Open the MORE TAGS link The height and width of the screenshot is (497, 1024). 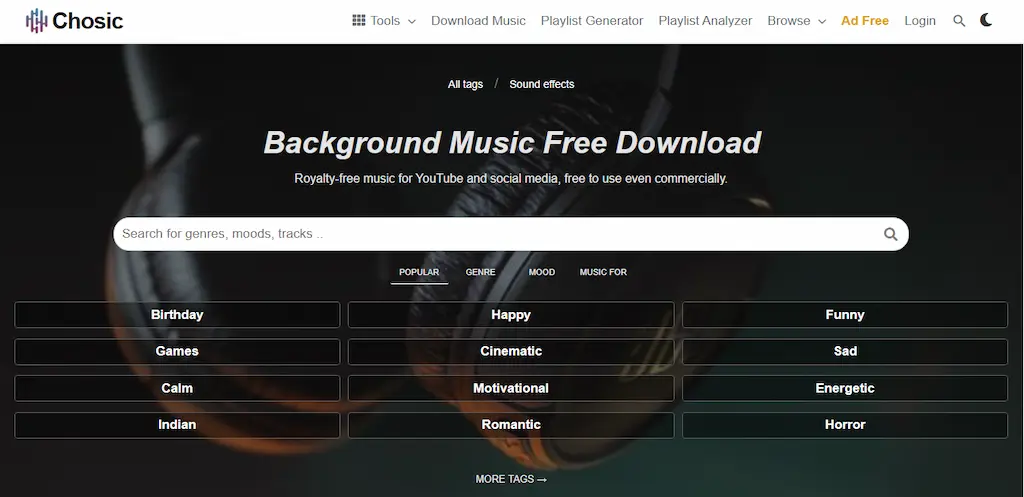(511, 479)
